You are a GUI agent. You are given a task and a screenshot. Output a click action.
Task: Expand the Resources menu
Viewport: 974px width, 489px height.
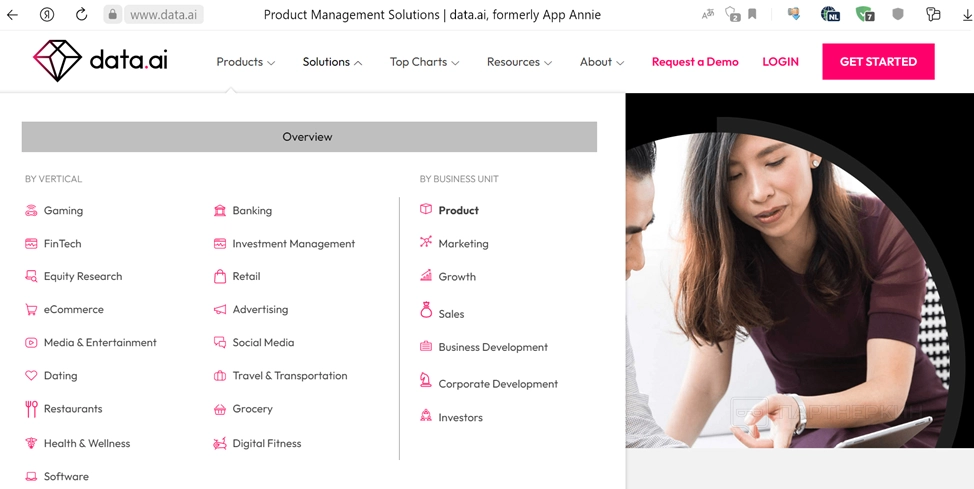pyautogui.click(x=519, y=62)
